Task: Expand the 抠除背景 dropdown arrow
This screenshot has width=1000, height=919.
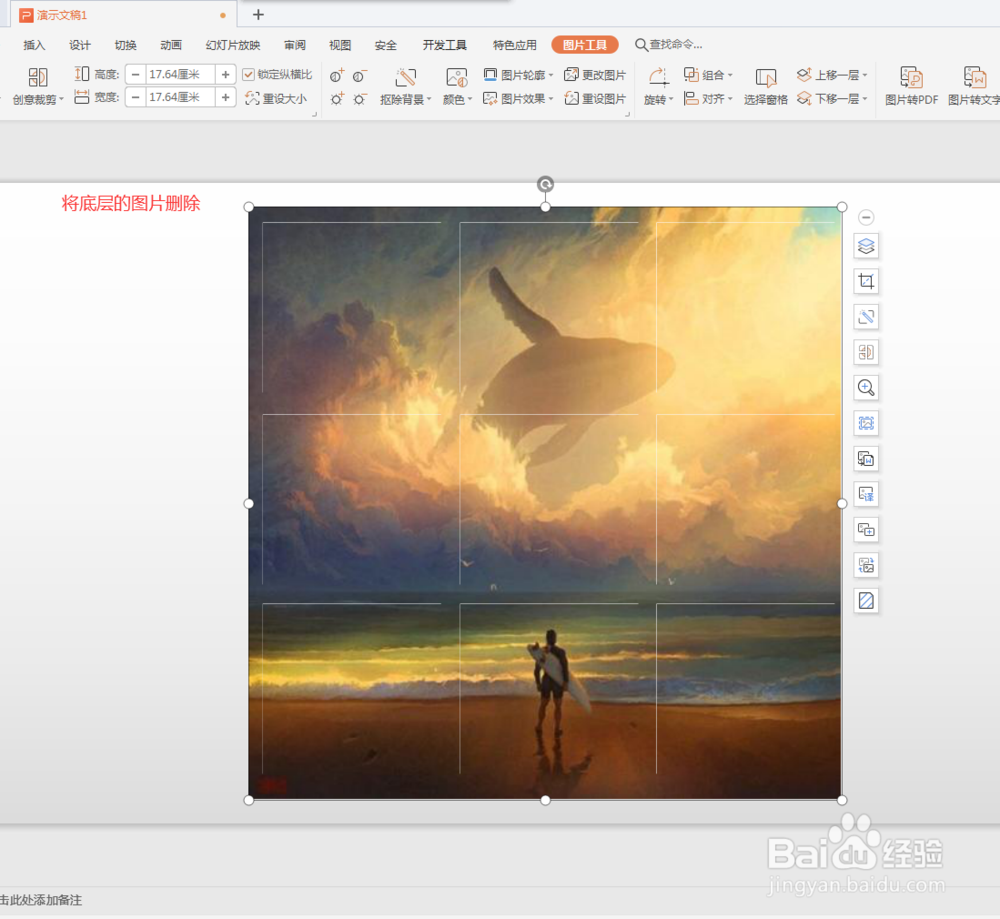Action: [x=429, y=99]
